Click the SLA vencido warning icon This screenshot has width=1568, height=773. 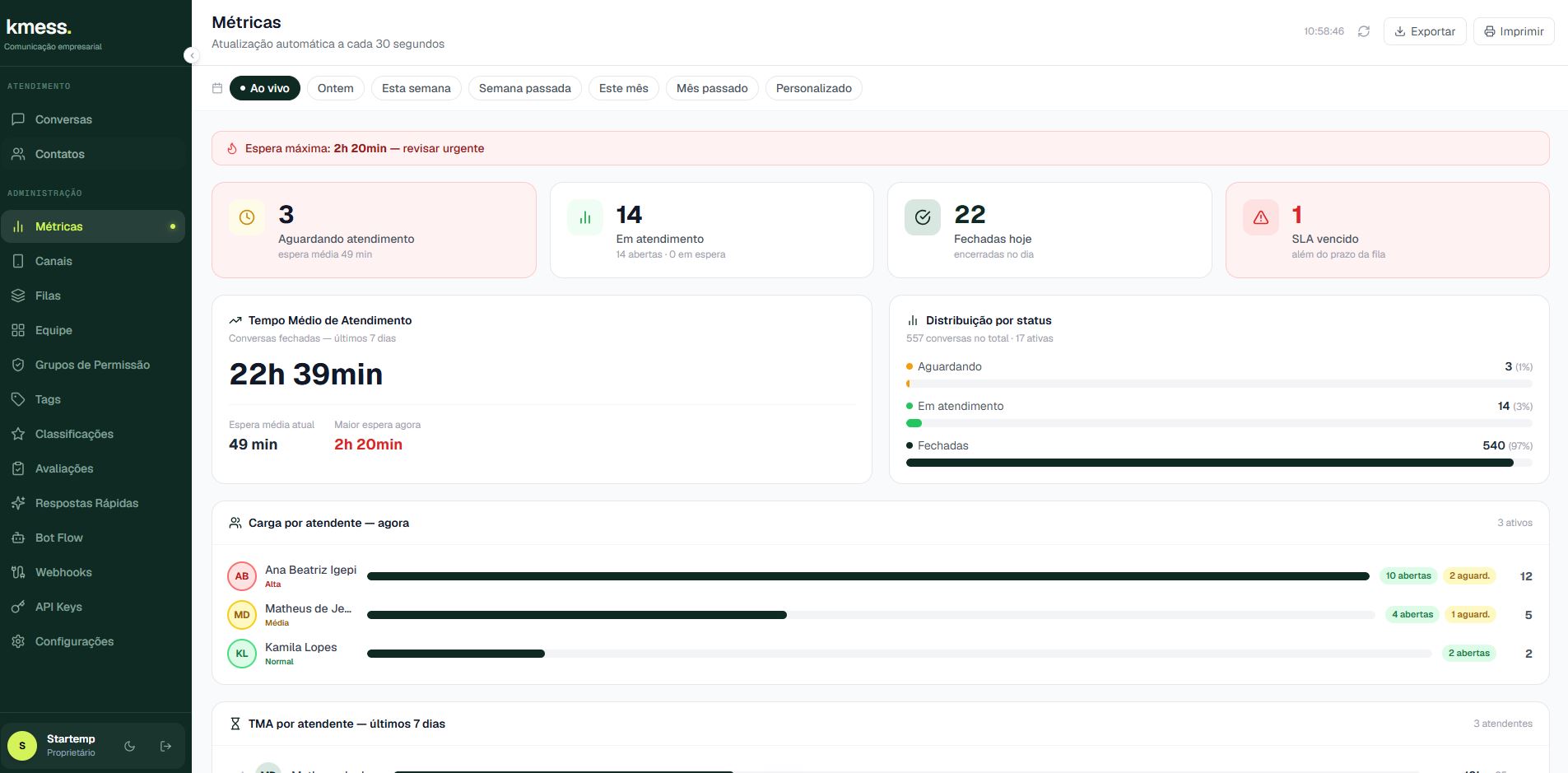pos(1261,217)
